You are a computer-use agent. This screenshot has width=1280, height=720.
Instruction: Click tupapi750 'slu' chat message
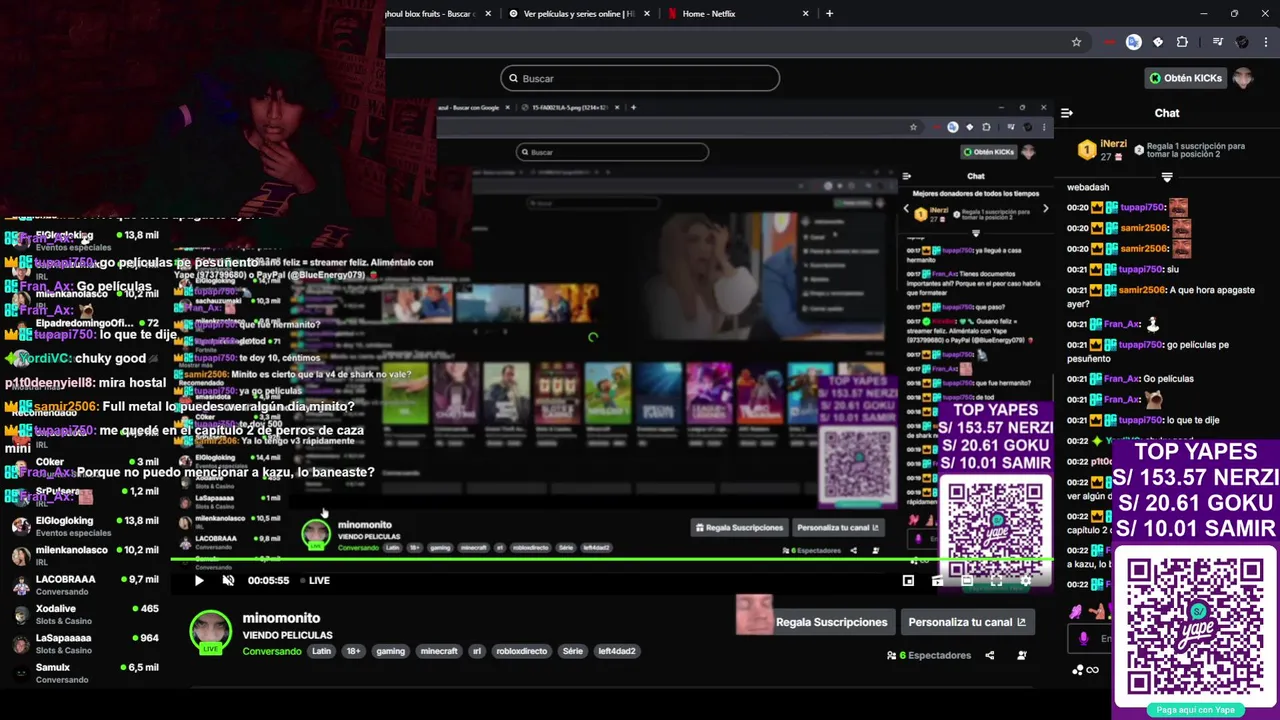1123,269
